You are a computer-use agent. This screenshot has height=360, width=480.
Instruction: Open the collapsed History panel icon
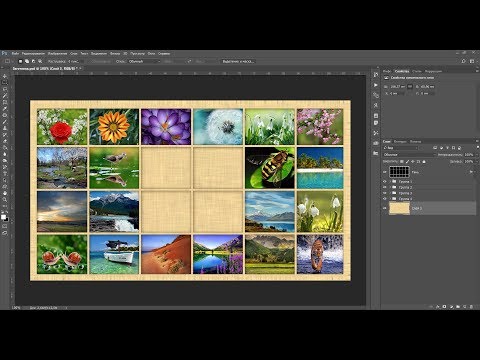376,75
